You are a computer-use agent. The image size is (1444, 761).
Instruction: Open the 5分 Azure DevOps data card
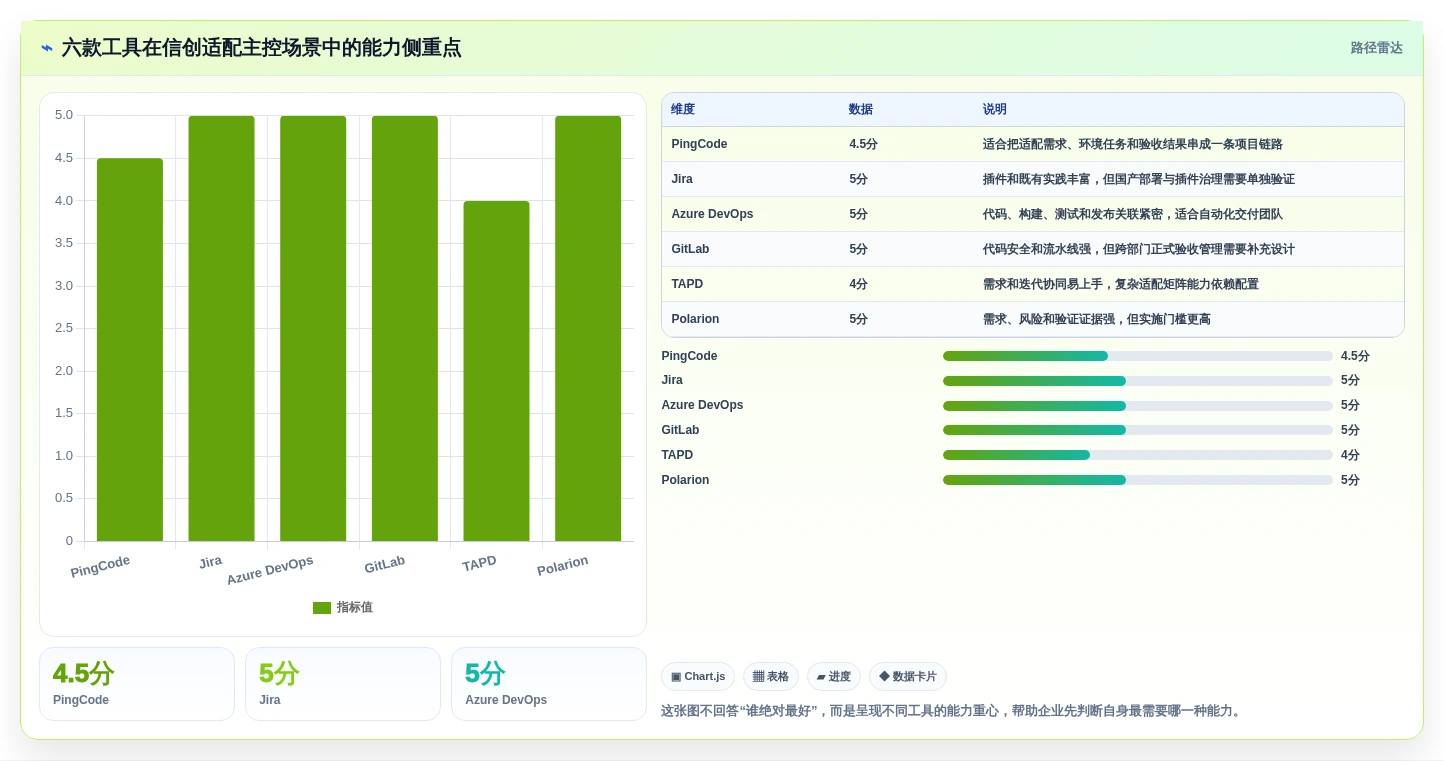point(549,684)
